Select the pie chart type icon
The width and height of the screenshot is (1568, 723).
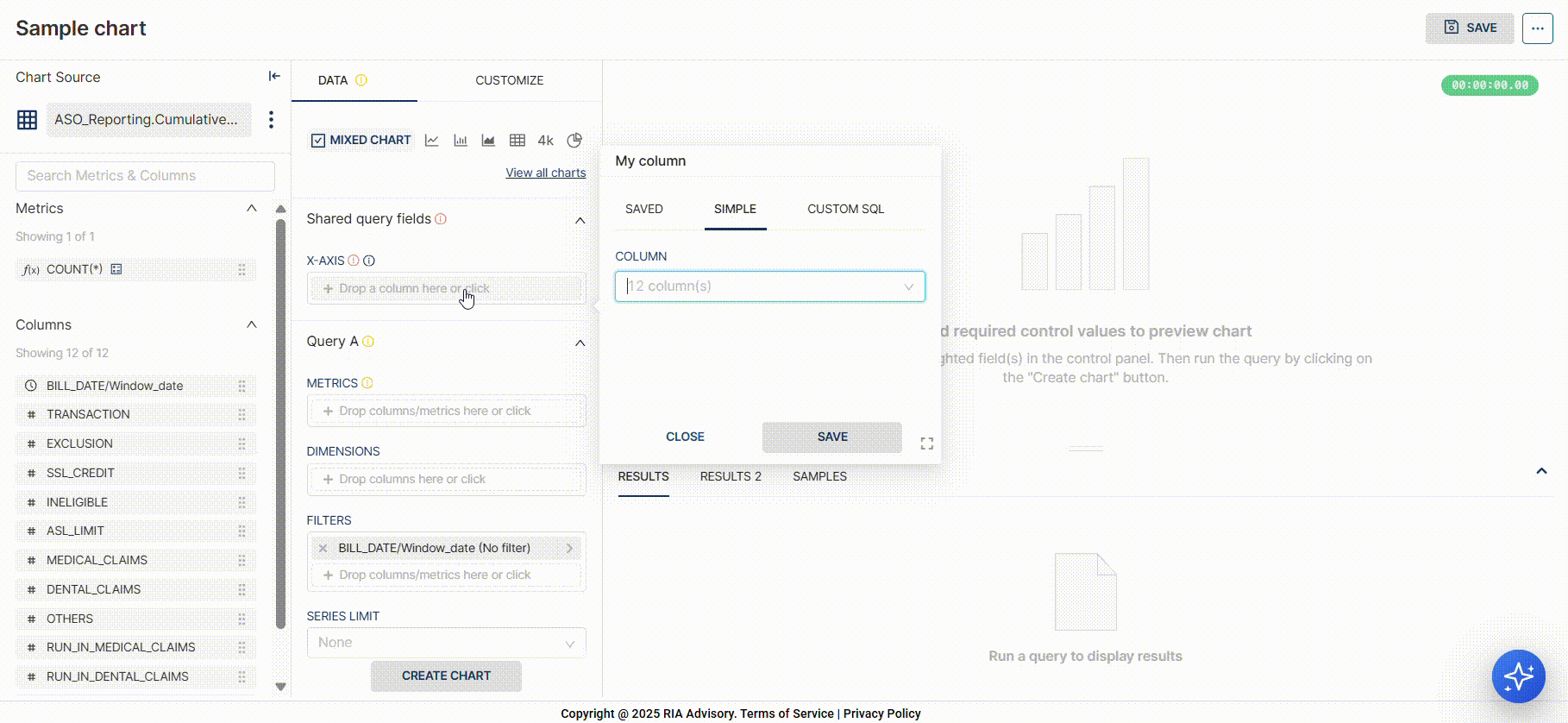pos(574,141)
